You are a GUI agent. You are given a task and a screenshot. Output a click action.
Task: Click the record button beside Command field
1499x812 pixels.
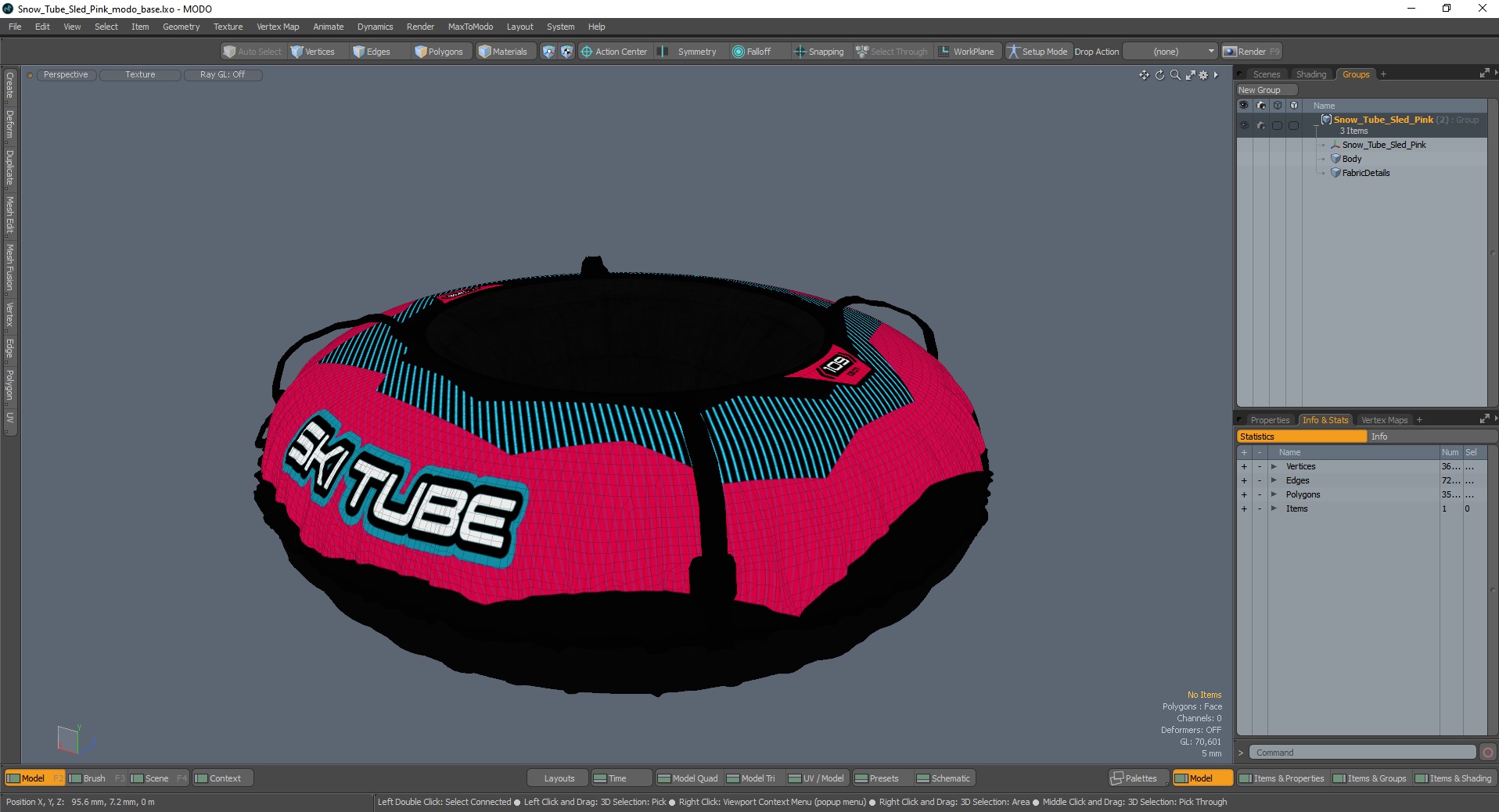click(x=1488, y=753)
